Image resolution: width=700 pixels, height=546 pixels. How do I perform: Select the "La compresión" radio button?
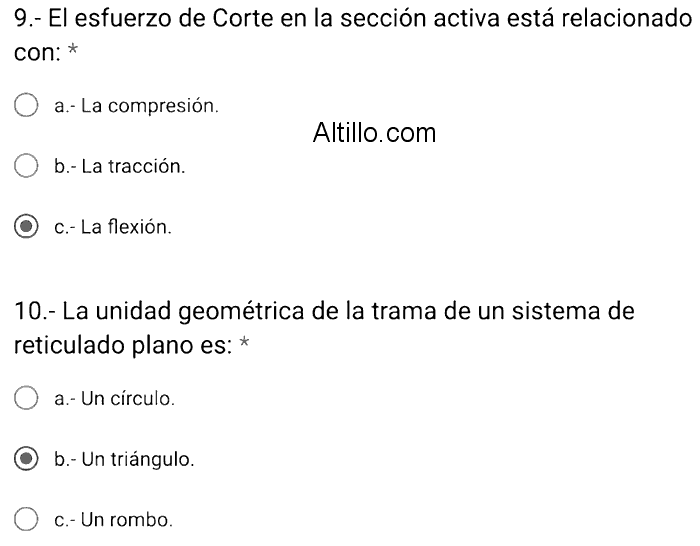27,105
